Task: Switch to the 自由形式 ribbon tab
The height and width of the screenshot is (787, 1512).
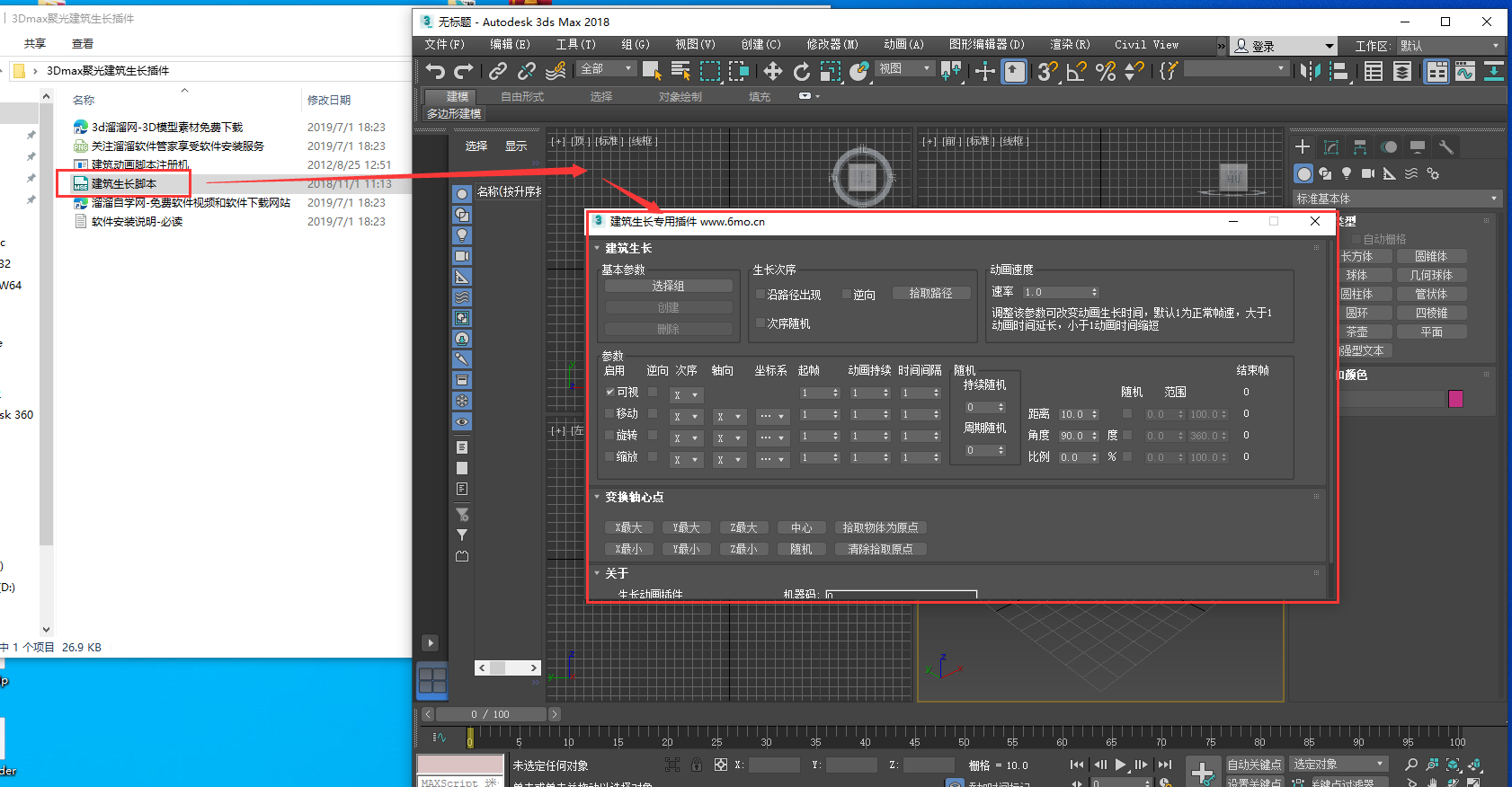Action: 522,97
